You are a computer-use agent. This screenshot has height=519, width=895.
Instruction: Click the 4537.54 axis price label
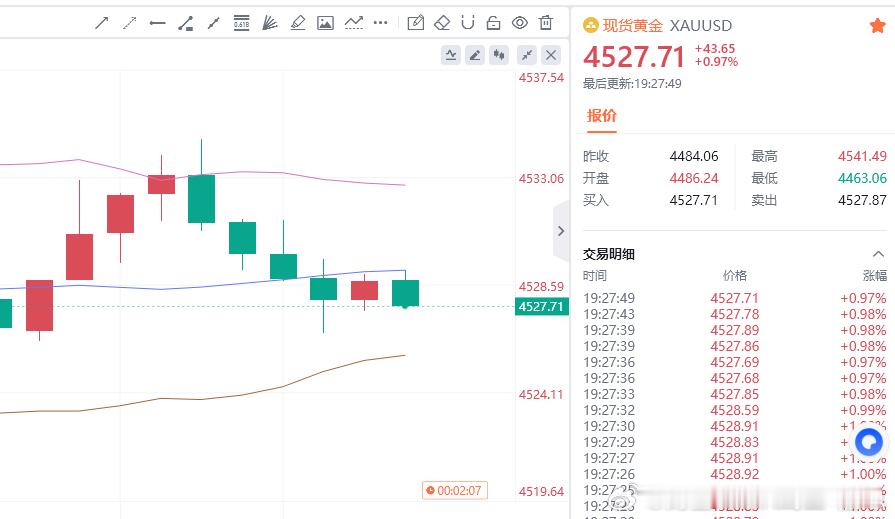[541, 78]
